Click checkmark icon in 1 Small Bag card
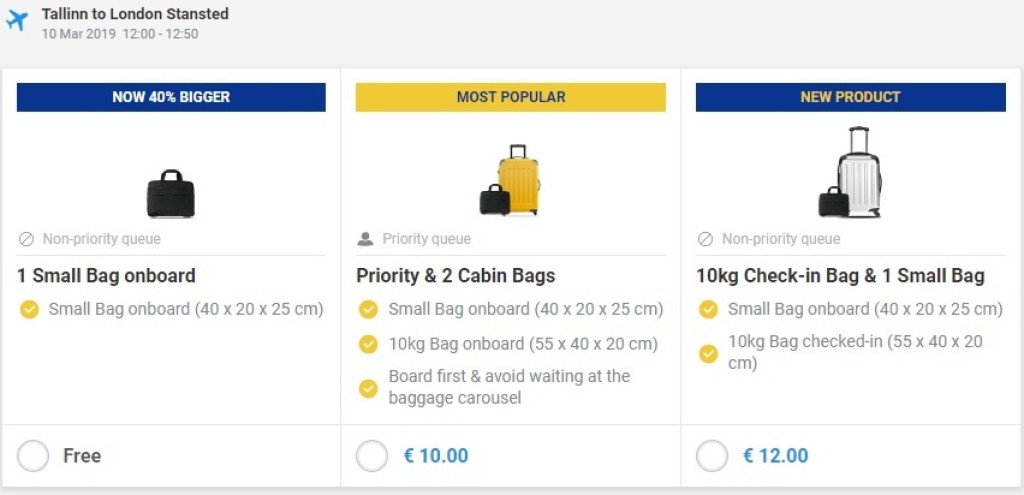 pyautogui.click(x=29, y=310)
